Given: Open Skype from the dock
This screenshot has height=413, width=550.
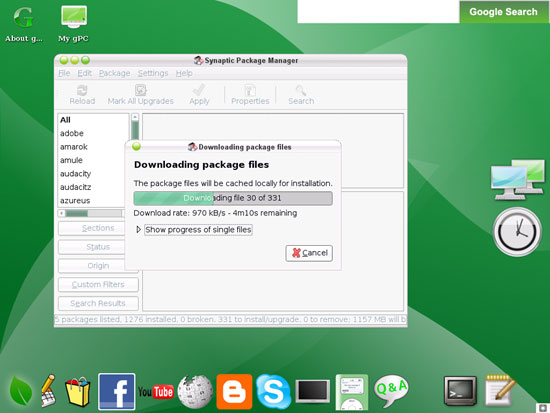Looking at the screenshot, I should pos(273,392).
